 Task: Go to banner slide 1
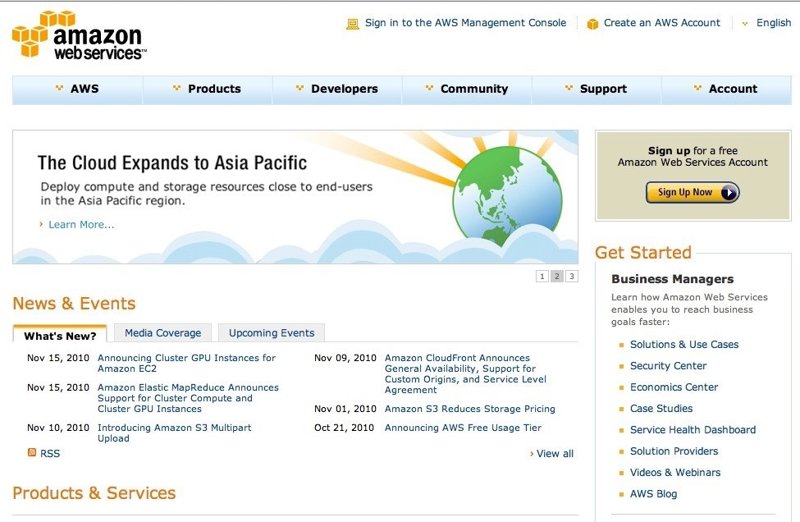pyautogui.click(x=542, y=276)
